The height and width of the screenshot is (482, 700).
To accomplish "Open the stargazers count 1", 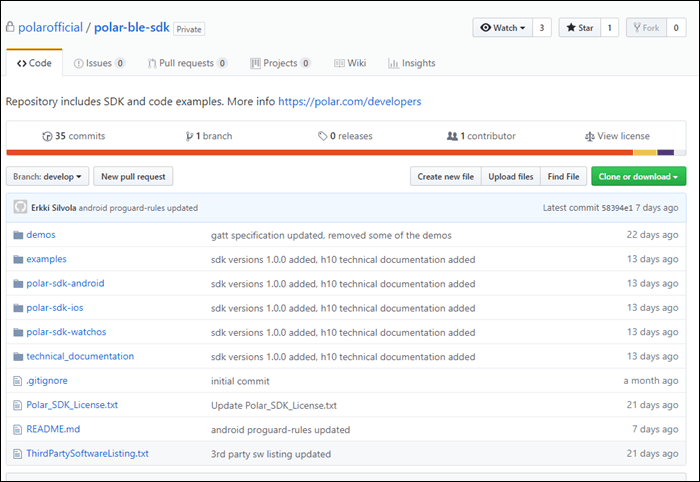I will click(x=610, y=28).
